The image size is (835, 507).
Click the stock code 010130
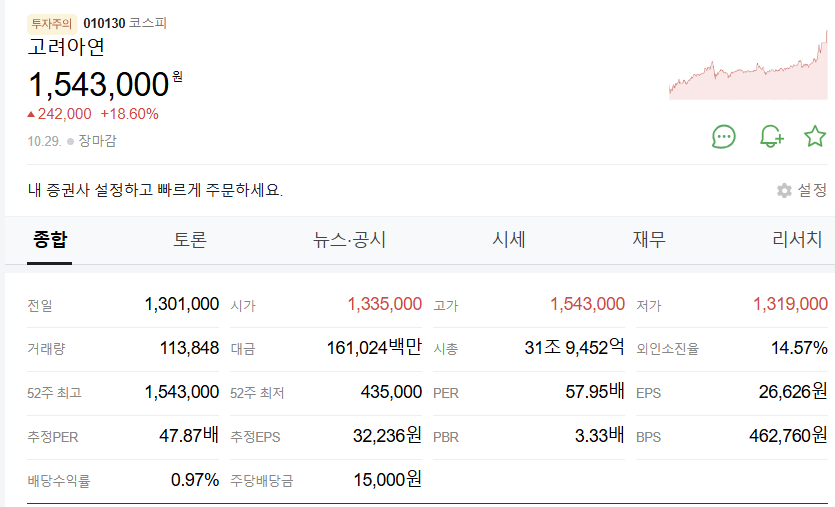click(x=104, y=23)
